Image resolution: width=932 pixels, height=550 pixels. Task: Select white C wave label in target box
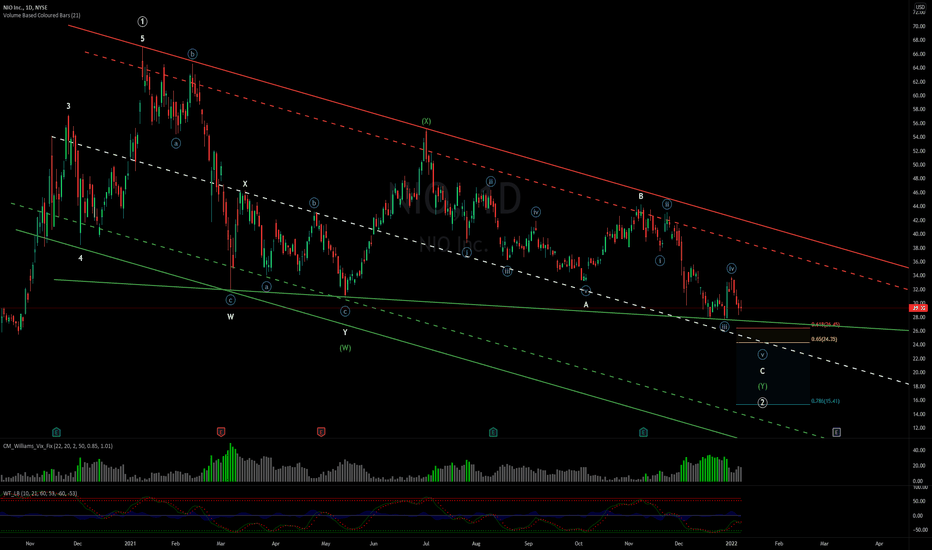[762, 371]
